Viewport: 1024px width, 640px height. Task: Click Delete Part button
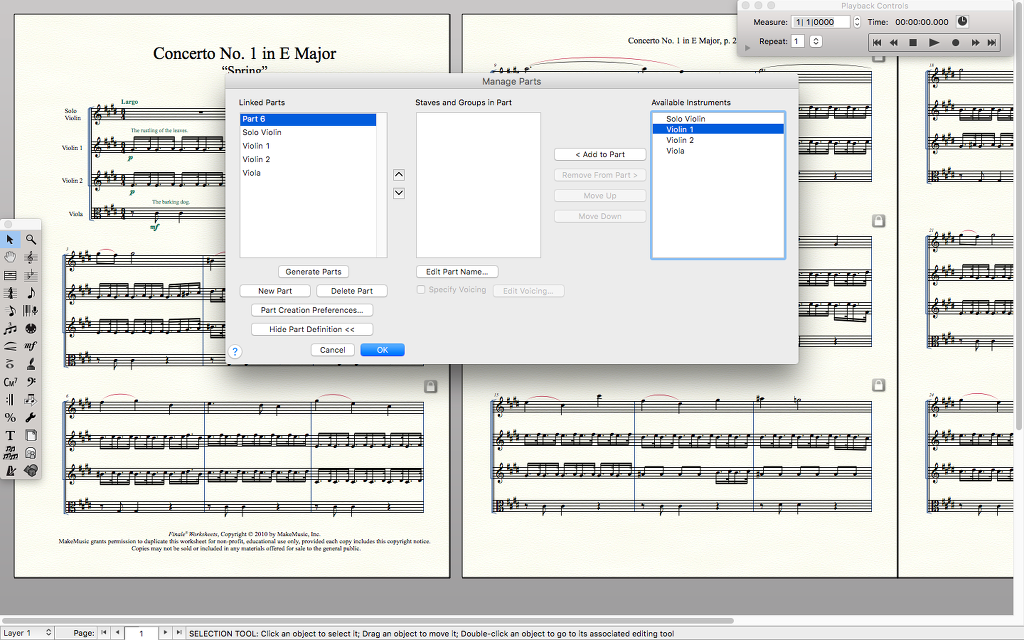[352, 291]
